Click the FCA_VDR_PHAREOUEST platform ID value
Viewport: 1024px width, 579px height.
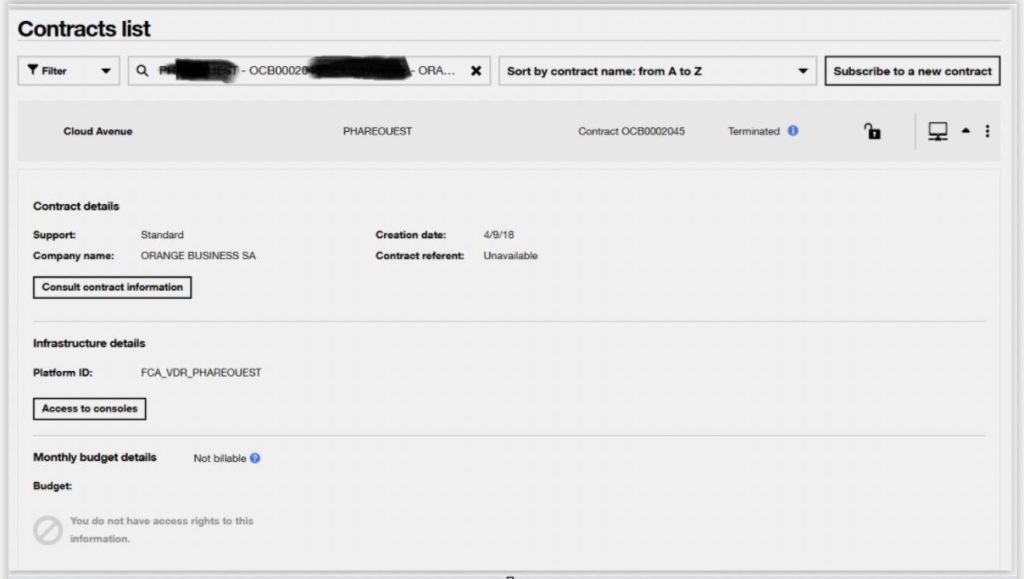201,373
